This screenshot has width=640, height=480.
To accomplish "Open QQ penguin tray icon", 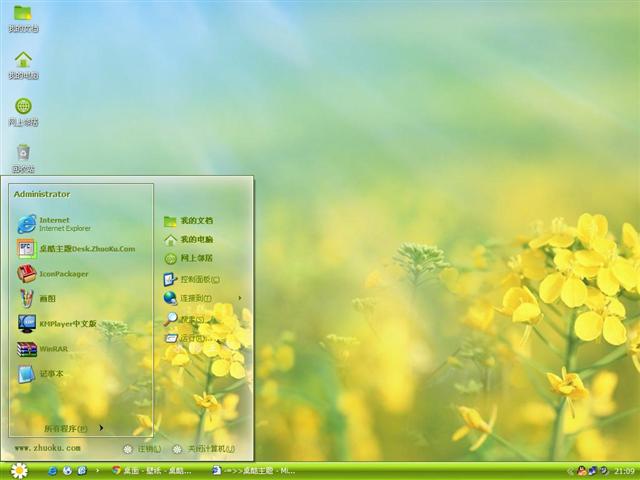I will coord(581,471).
